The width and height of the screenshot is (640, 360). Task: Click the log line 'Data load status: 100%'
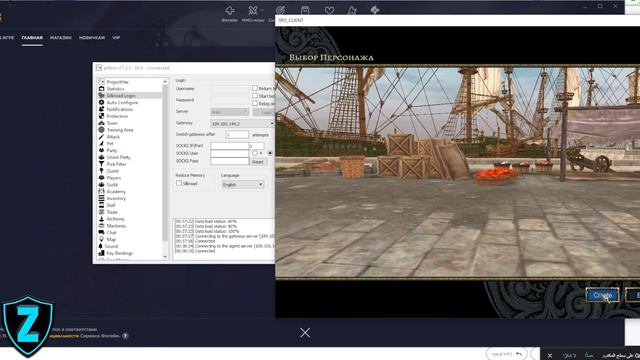(x=207, y=231)
